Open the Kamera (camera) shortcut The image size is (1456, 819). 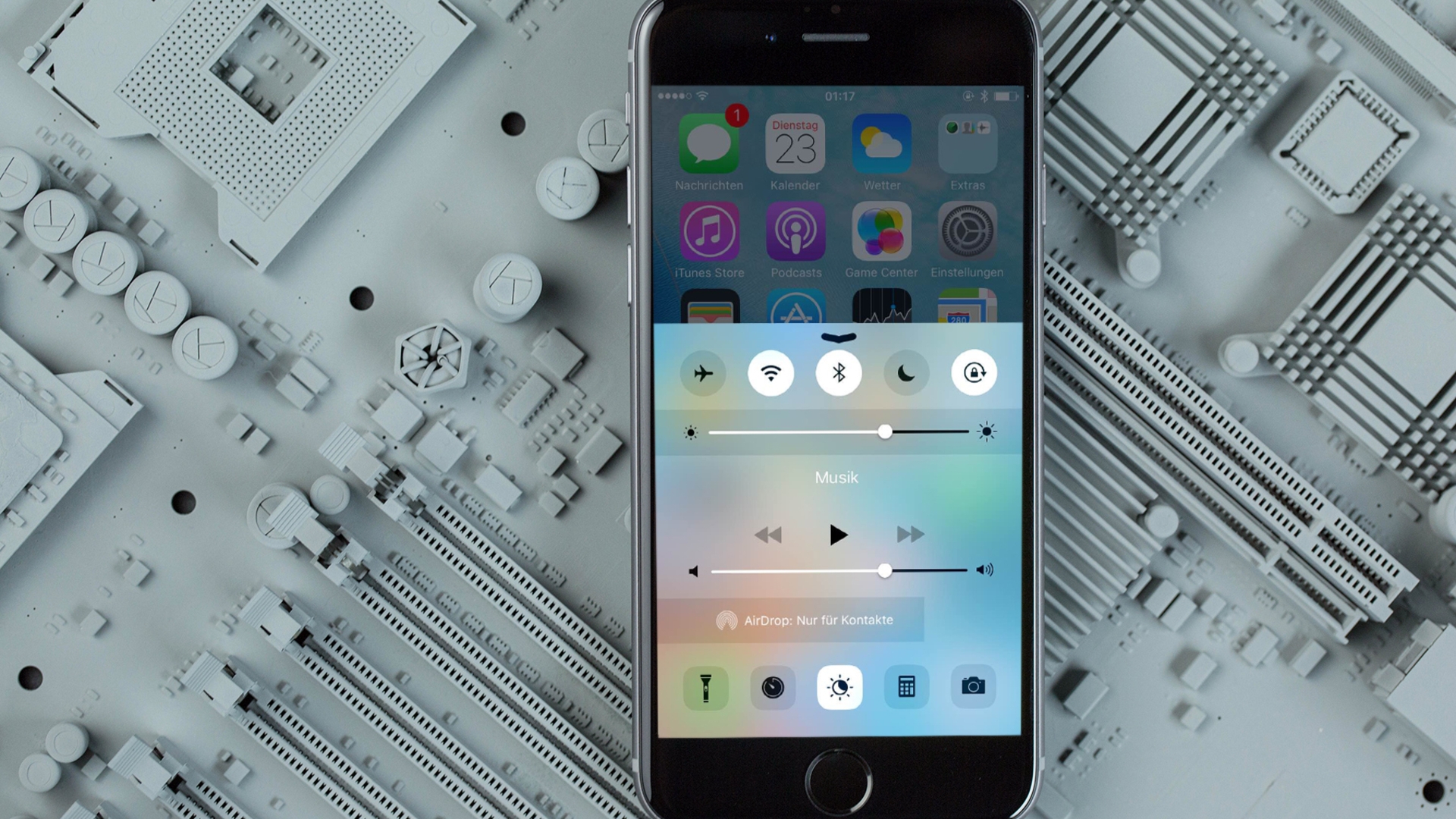[972, 688]
